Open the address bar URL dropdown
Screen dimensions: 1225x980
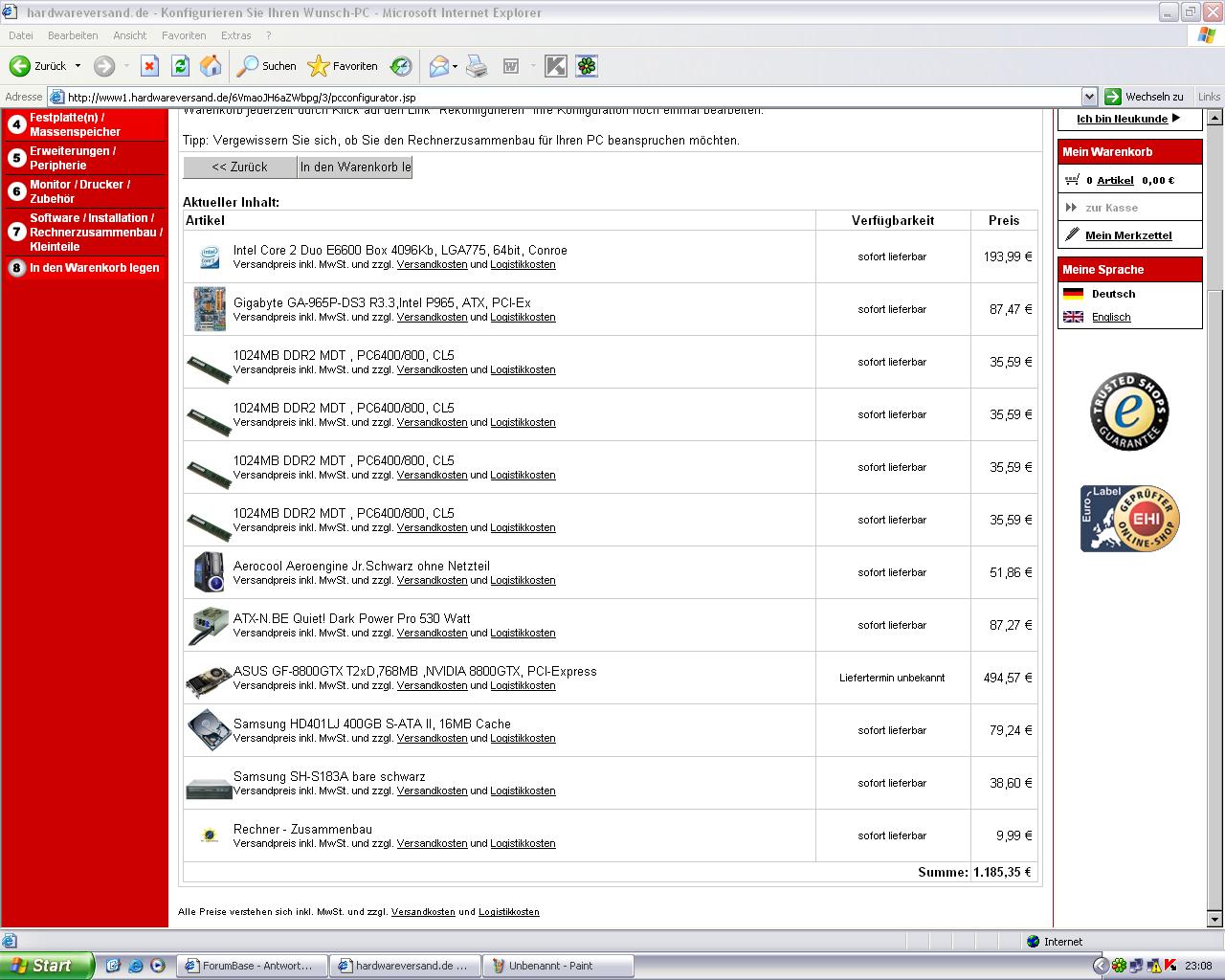pyautogui.click(x=1089, y=97)
